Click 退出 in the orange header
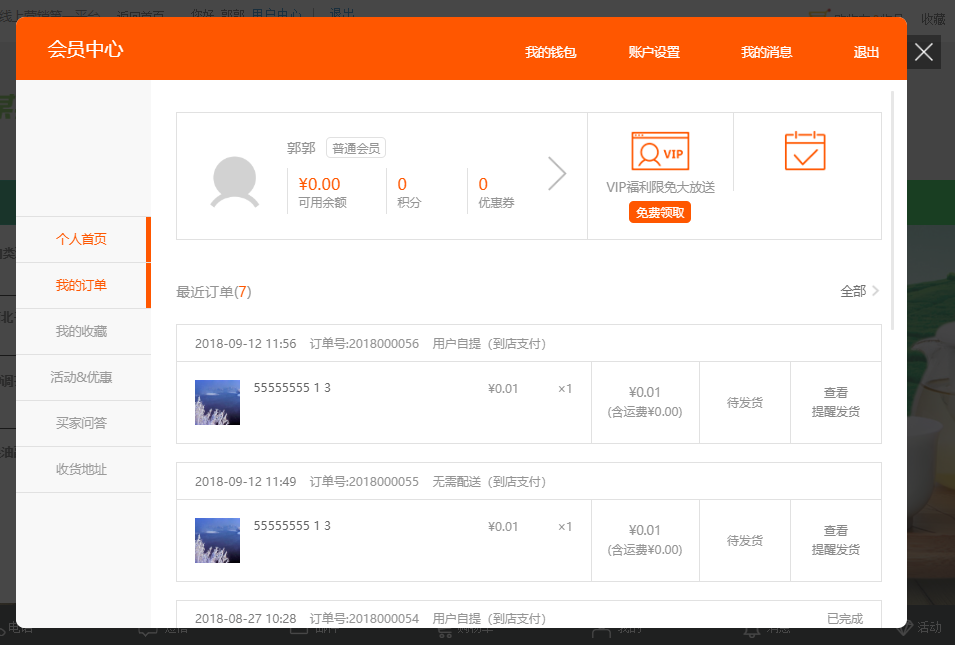The height and width of the screenshot is (645, 955). pos(866,52)
